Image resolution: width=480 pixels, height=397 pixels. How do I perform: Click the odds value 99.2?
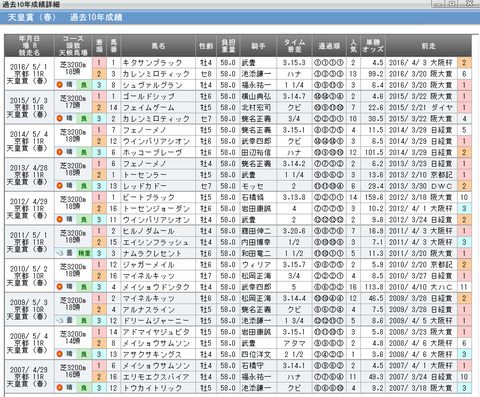[x=376, y=74]
